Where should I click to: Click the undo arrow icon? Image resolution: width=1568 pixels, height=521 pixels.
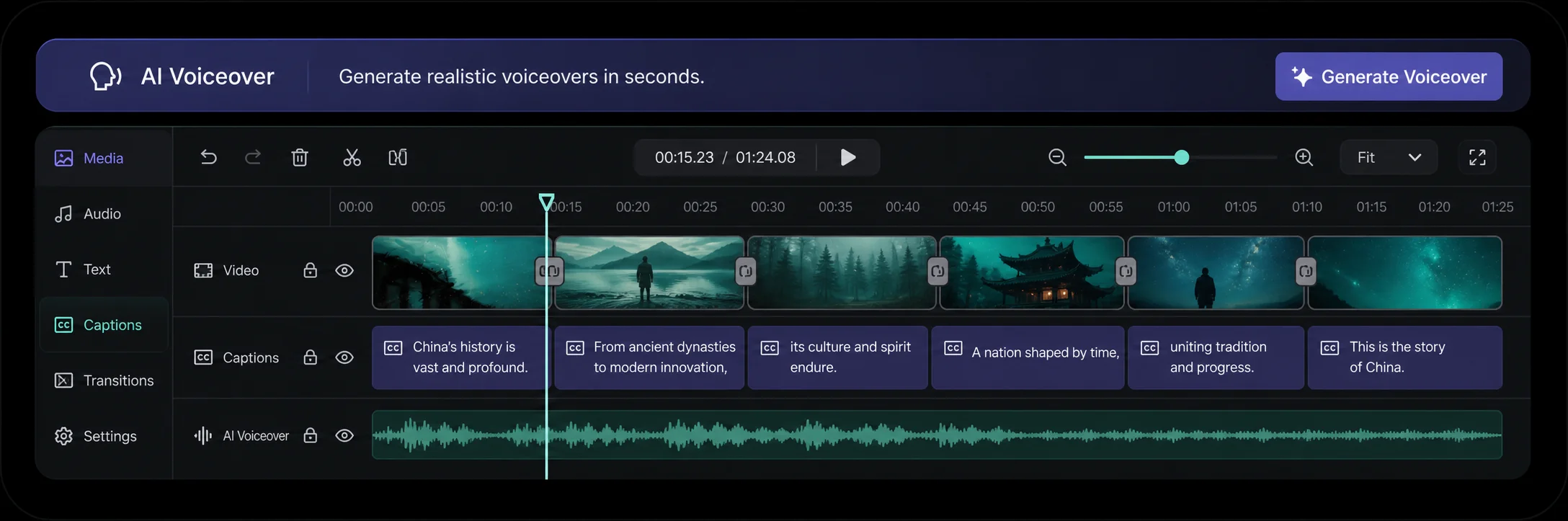coord(208,157)
